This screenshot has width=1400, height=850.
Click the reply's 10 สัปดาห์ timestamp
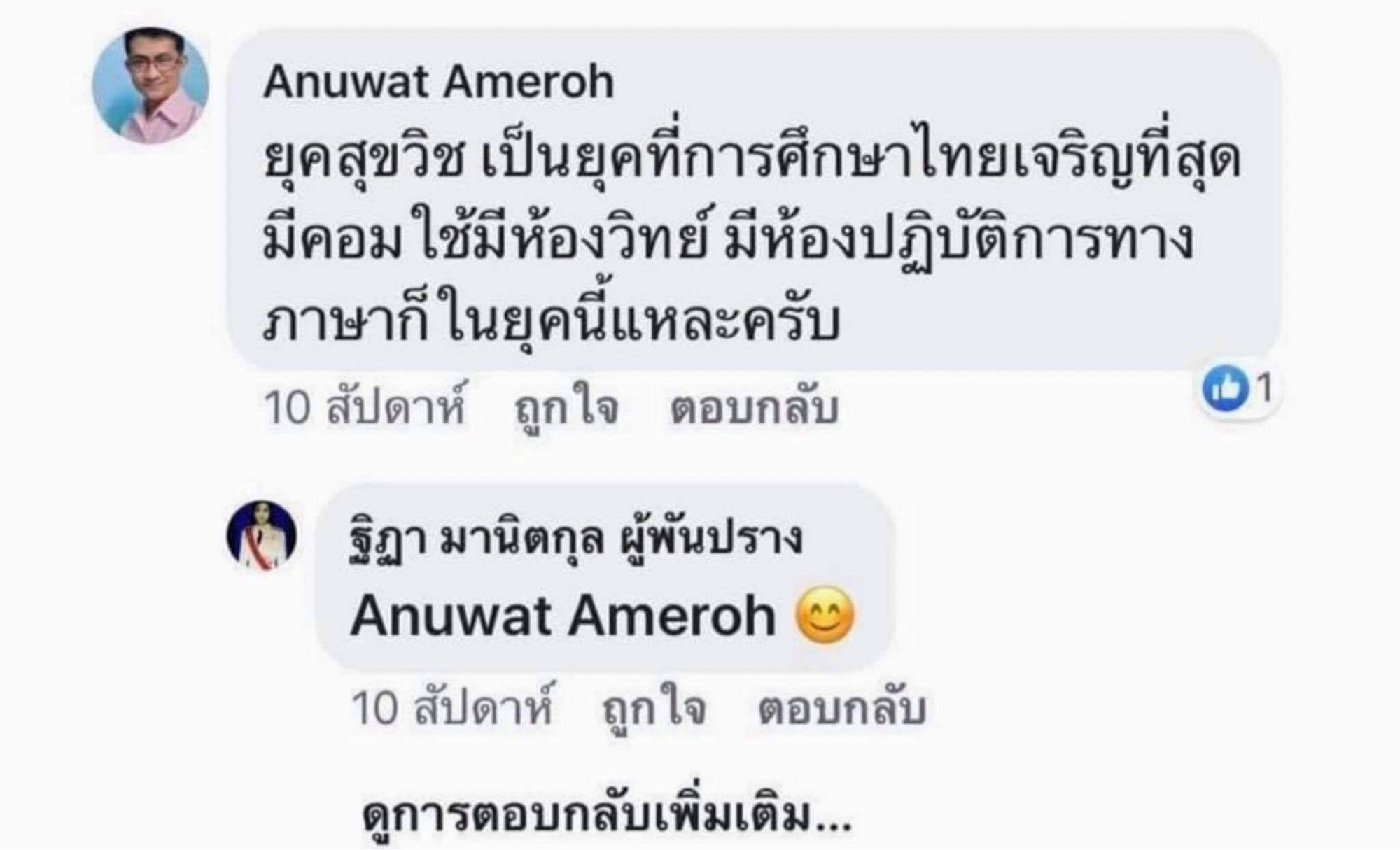click(x=452, y=707)
